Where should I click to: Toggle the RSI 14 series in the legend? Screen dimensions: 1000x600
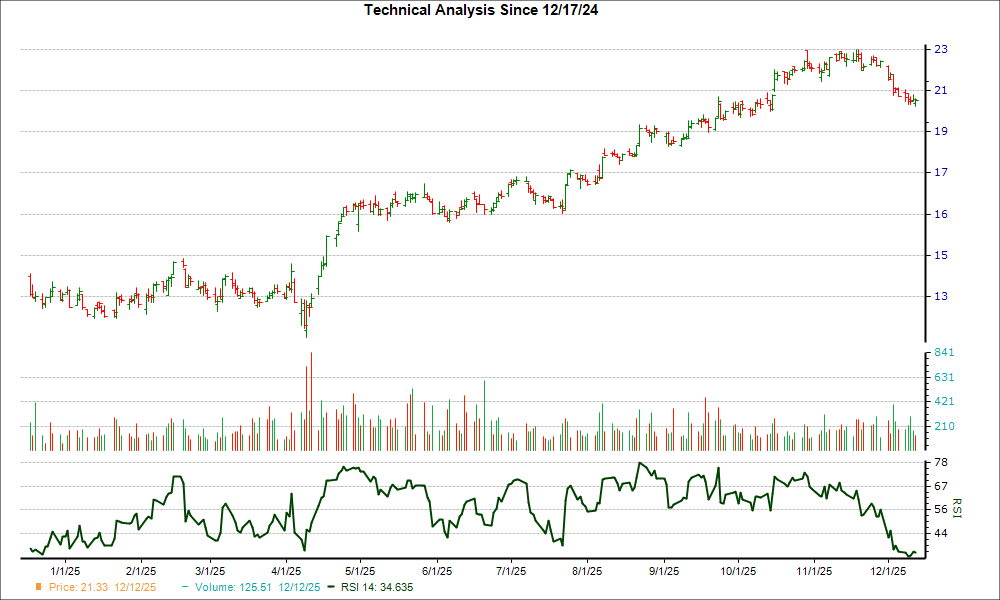tap(375, 588)
